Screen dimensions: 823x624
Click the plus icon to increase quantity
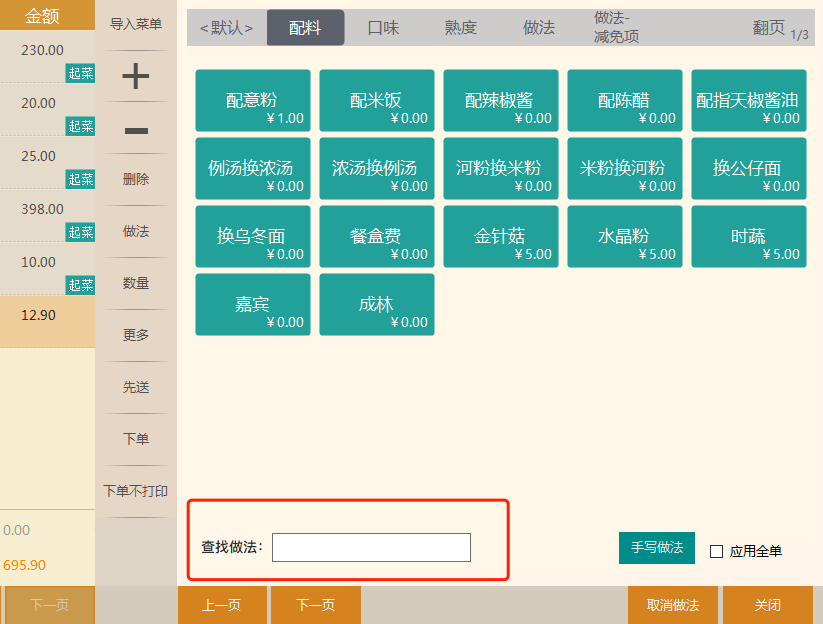pos(136,76)
